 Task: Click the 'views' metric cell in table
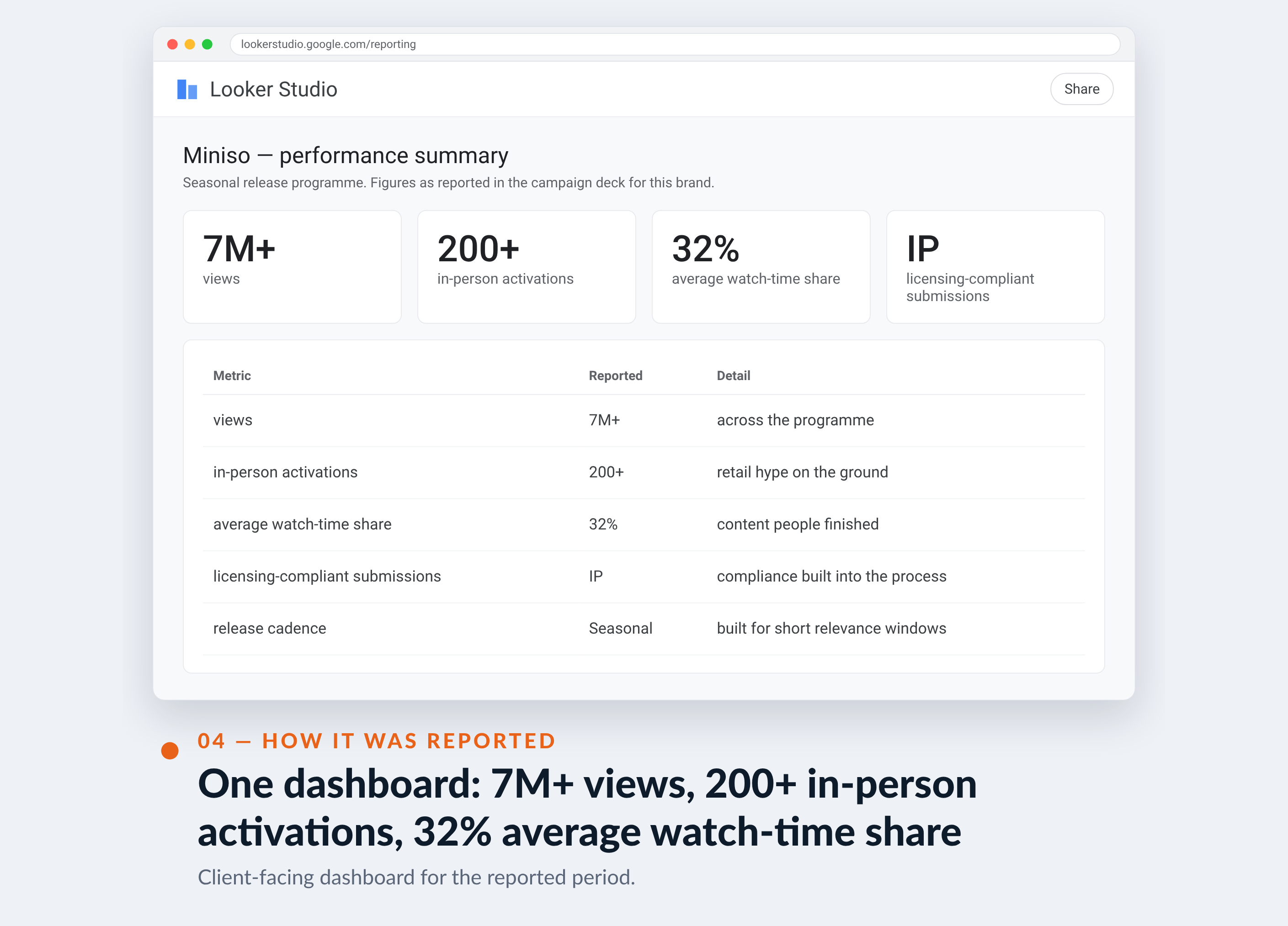click(232, 420)
